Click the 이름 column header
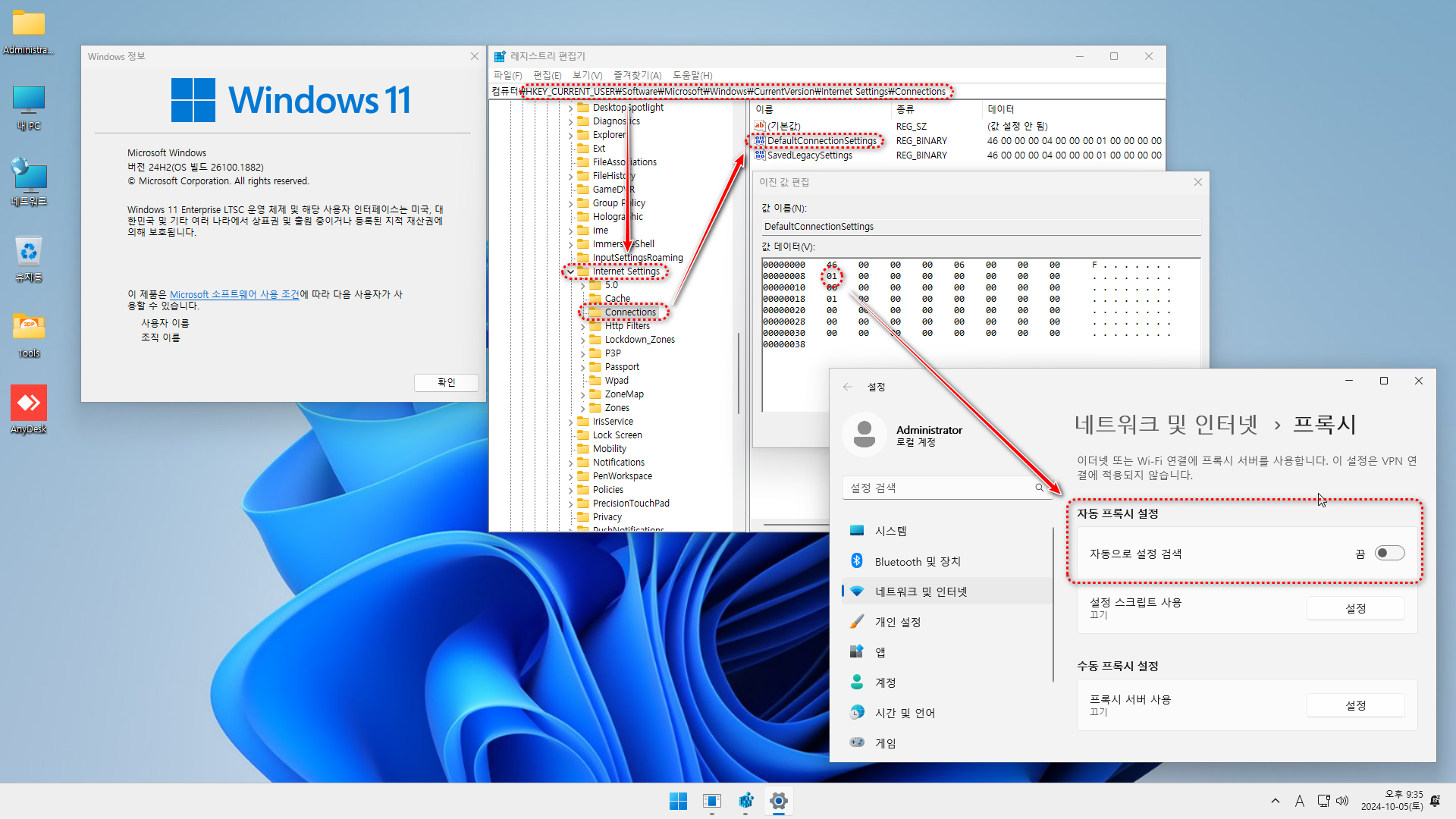1456x819 pixels. coord(821,109)
